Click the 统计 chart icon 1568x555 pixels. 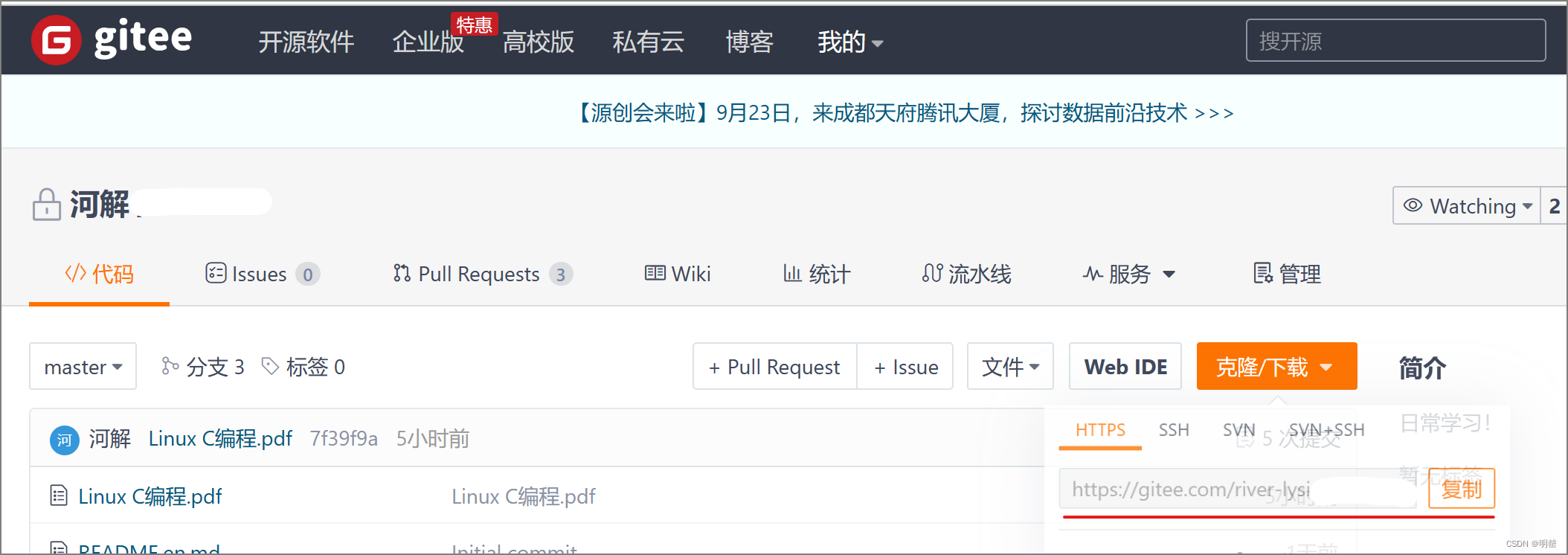tap(792, 273)
